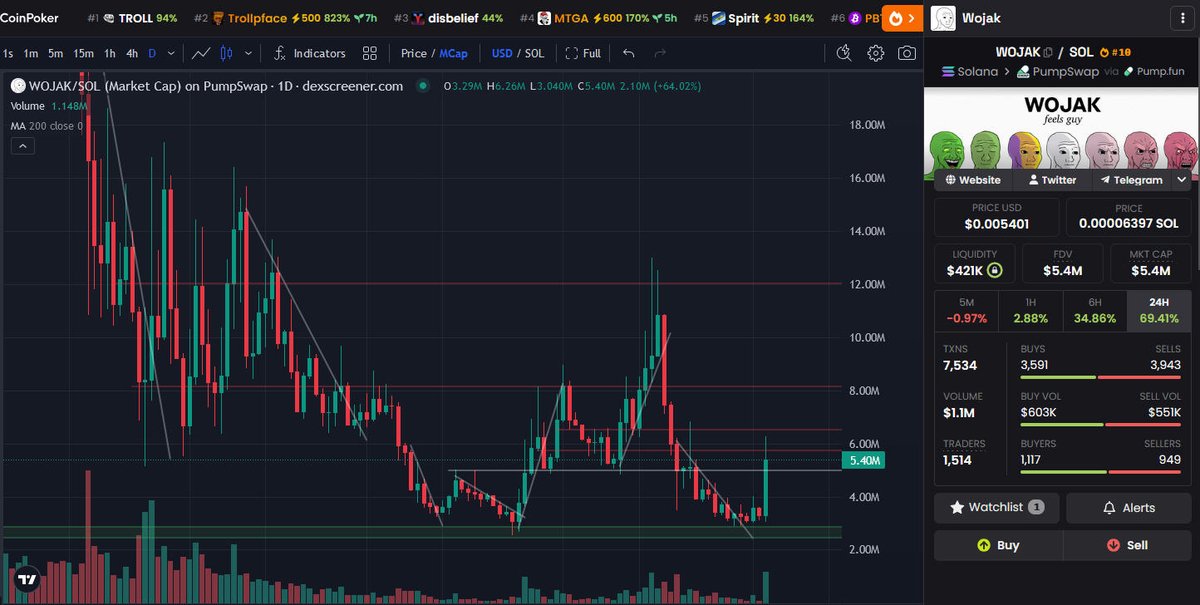Click the green status dot beside chart title
This screenshot has width=1200, height=605.
tap(423, 86)
